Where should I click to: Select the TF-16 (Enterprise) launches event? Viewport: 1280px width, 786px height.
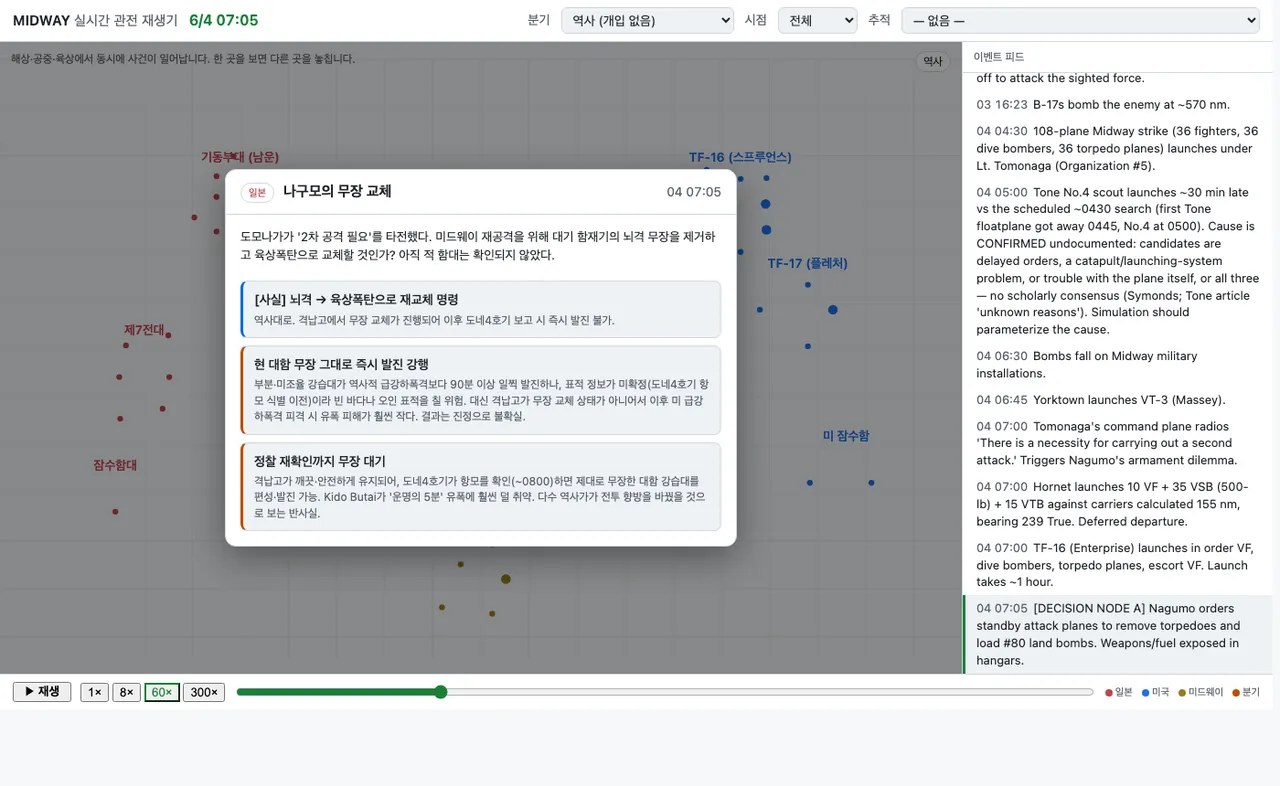click(x=1118, y=565)
